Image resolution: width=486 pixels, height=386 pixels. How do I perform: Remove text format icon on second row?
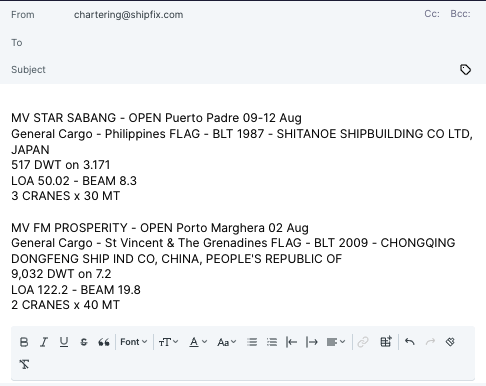[x=24, y=364]
